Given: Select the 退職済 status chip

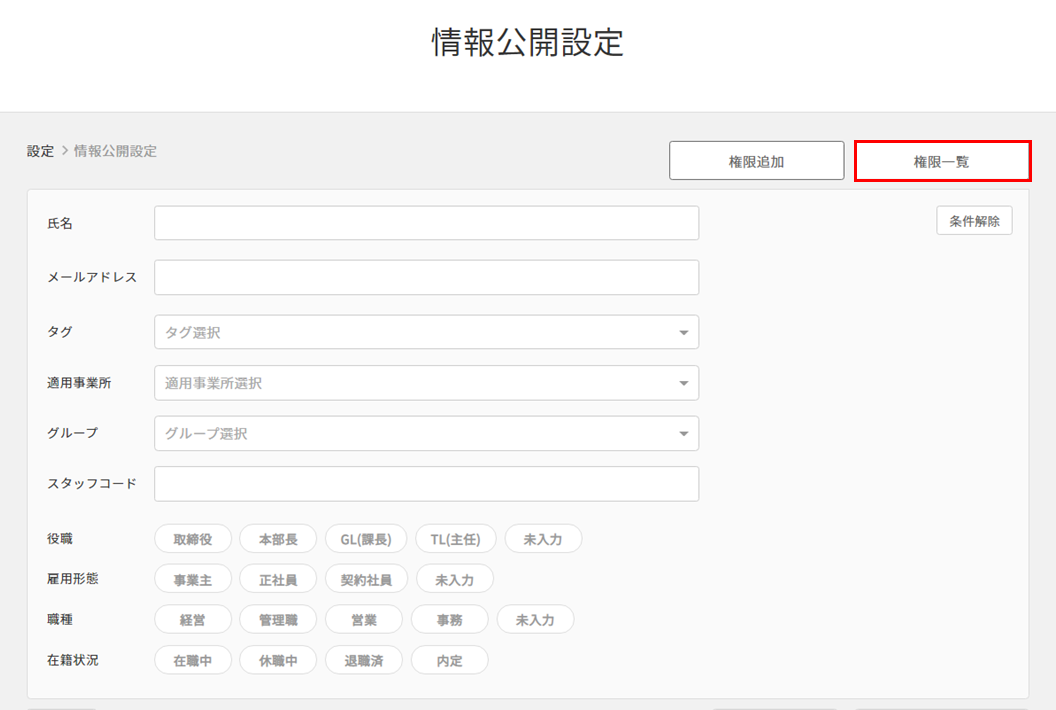Looking at the screenshot, I should pos(364,661).
